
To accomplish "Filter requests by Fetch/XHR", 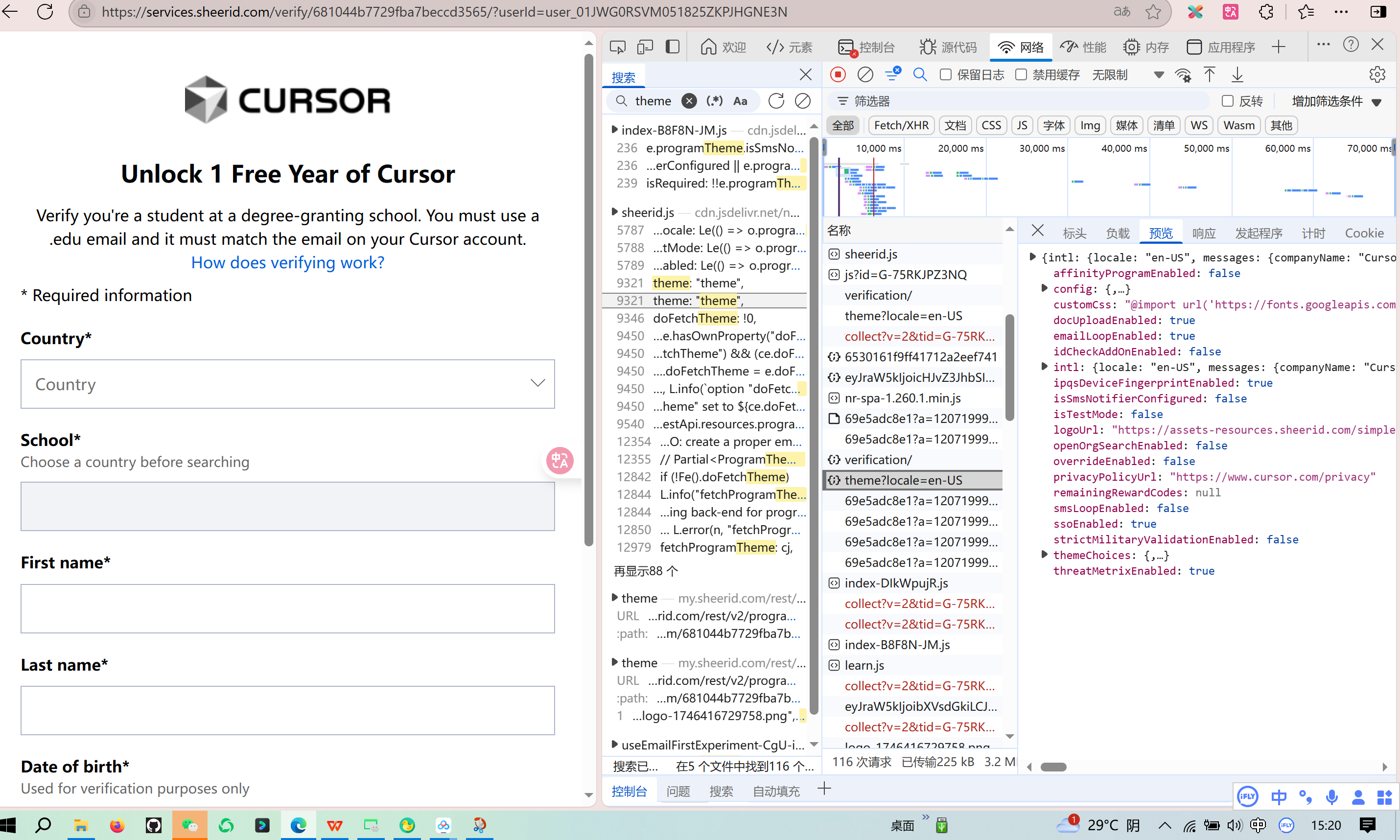I will point(901,125).
